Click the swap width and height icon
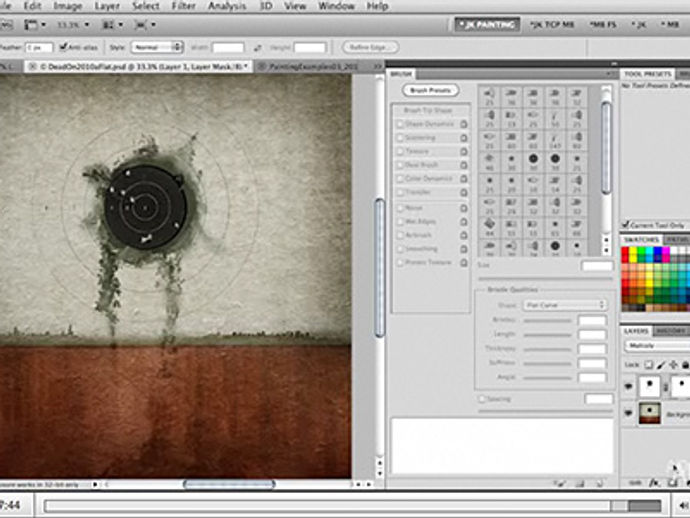Viewport: 690px width, 518px height. pos(257,48)
